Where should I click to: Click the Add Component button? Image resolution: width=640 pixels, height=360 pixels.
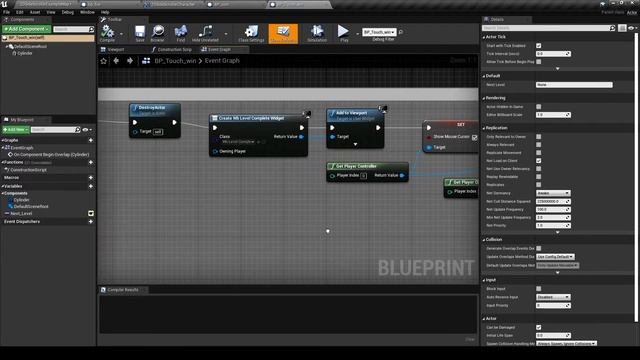point(27,29)
